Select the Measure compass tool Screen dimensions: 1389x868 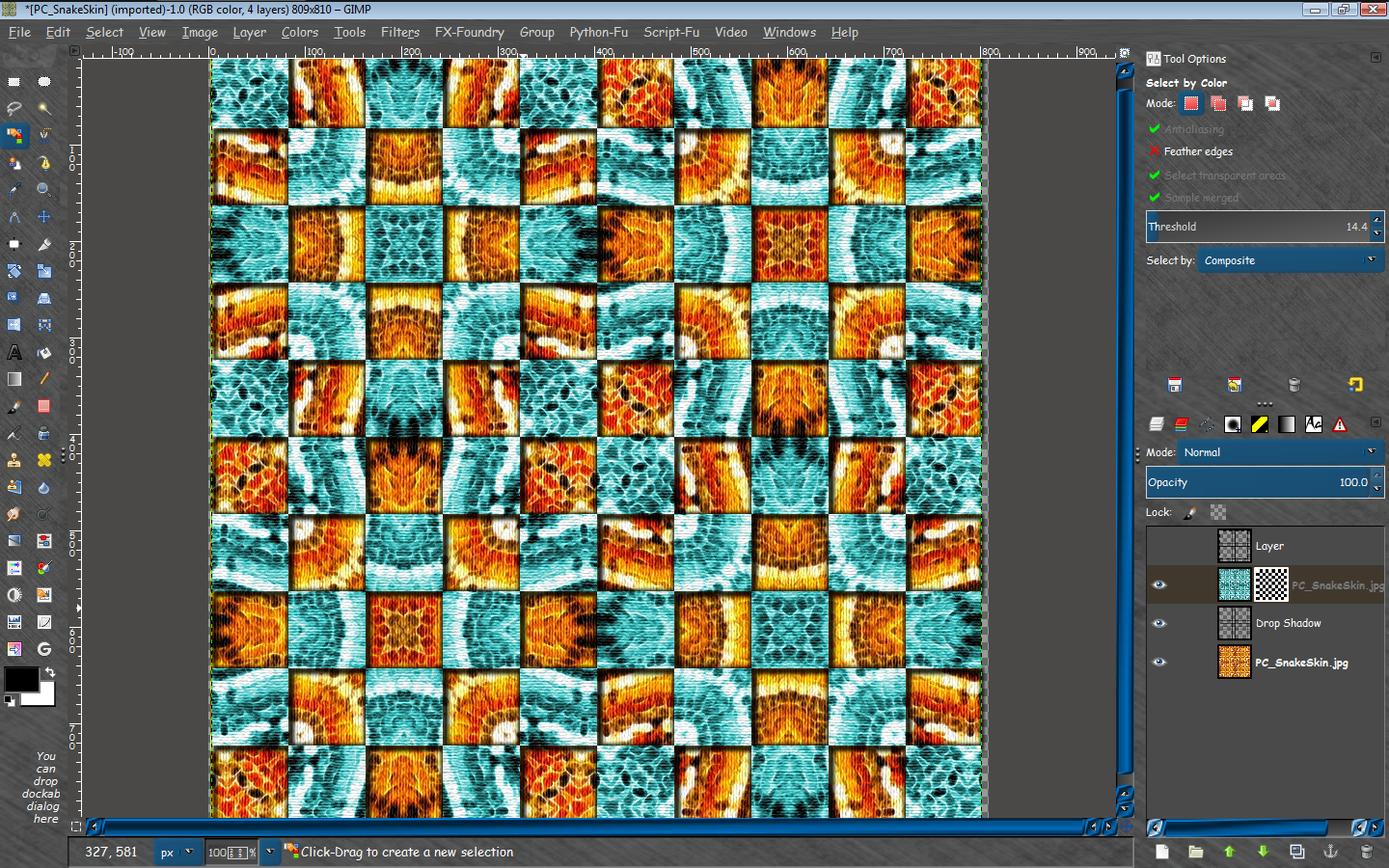coord(14,217)
